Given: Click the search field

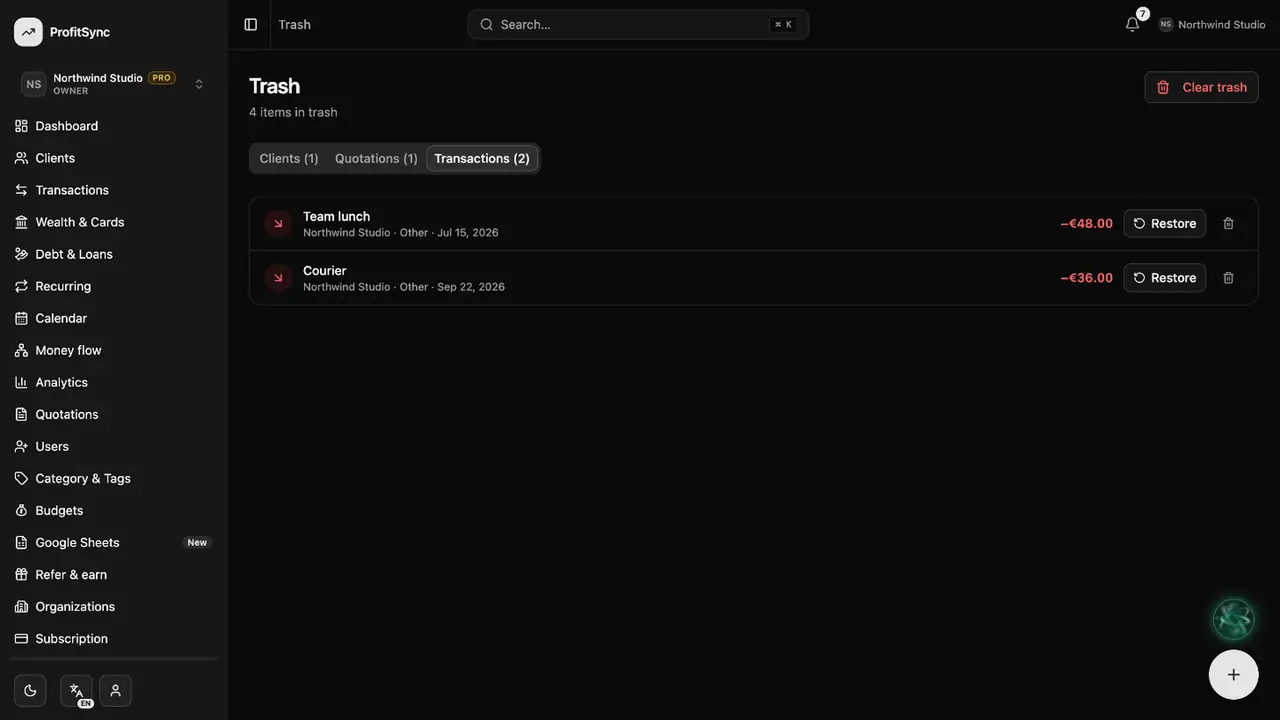Looking at the screenshot, I should tap(638, 24).
